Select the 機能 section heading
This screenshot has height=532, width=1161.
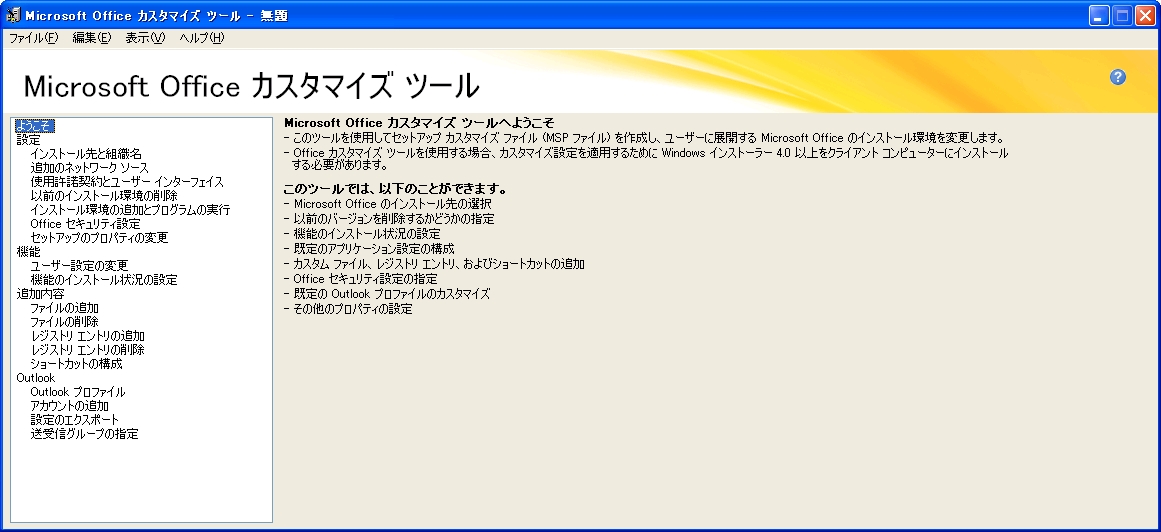pyautogui.click(x=28, y=252)
